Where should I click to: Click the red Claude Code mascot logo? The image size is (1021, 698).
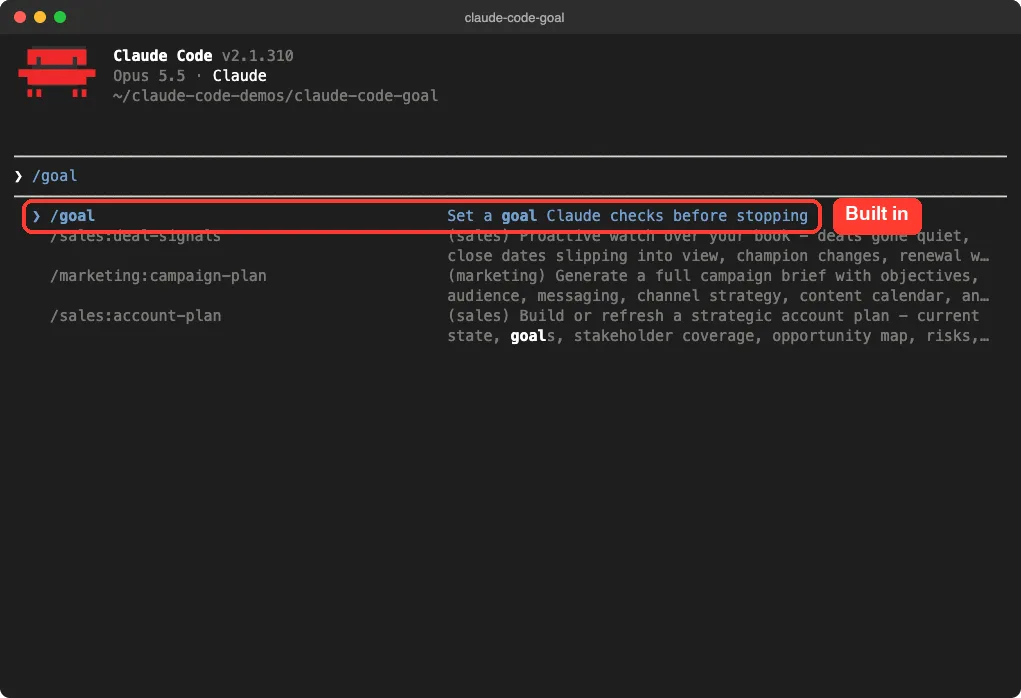pyautogui.click(x=57, y=72)
